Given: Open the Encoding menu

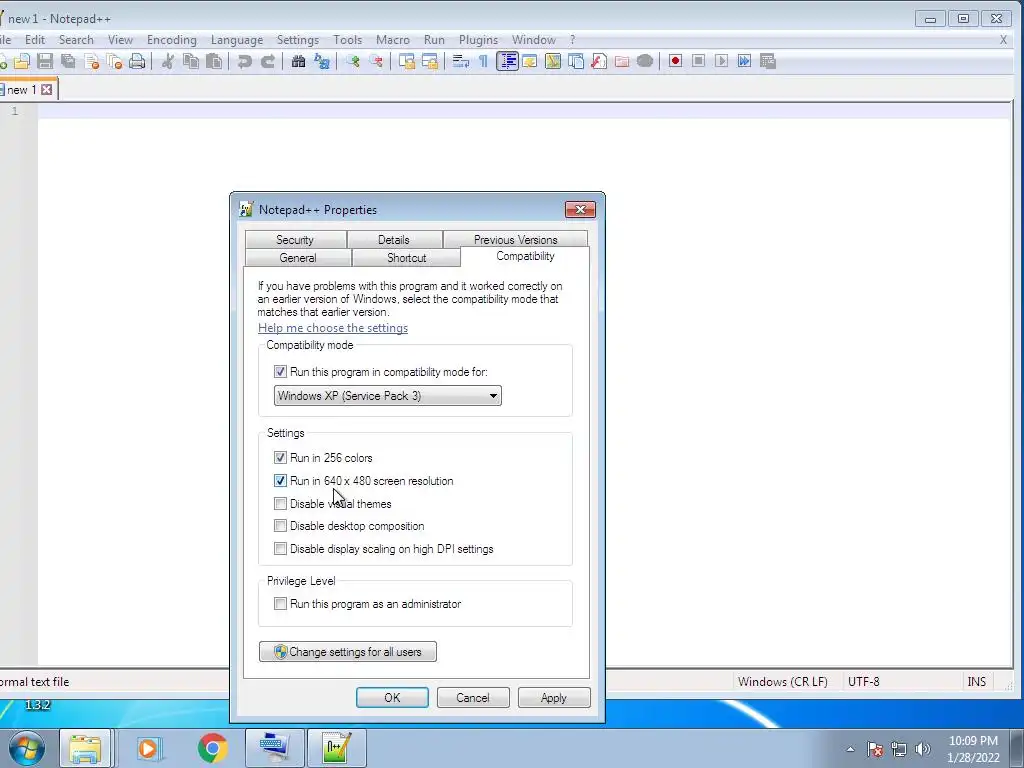Looking at the screenshot, I should (172, 40).
